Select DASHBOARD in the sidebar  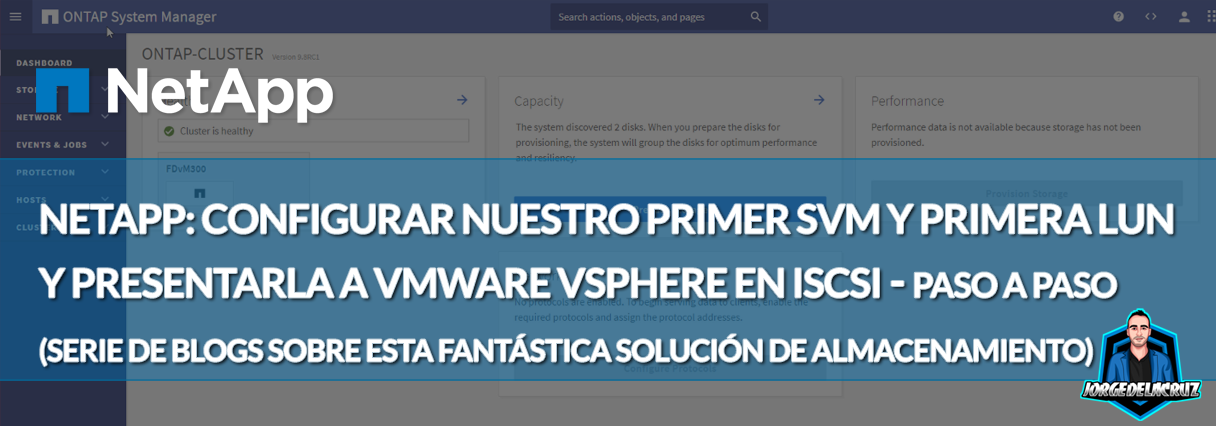44,62
